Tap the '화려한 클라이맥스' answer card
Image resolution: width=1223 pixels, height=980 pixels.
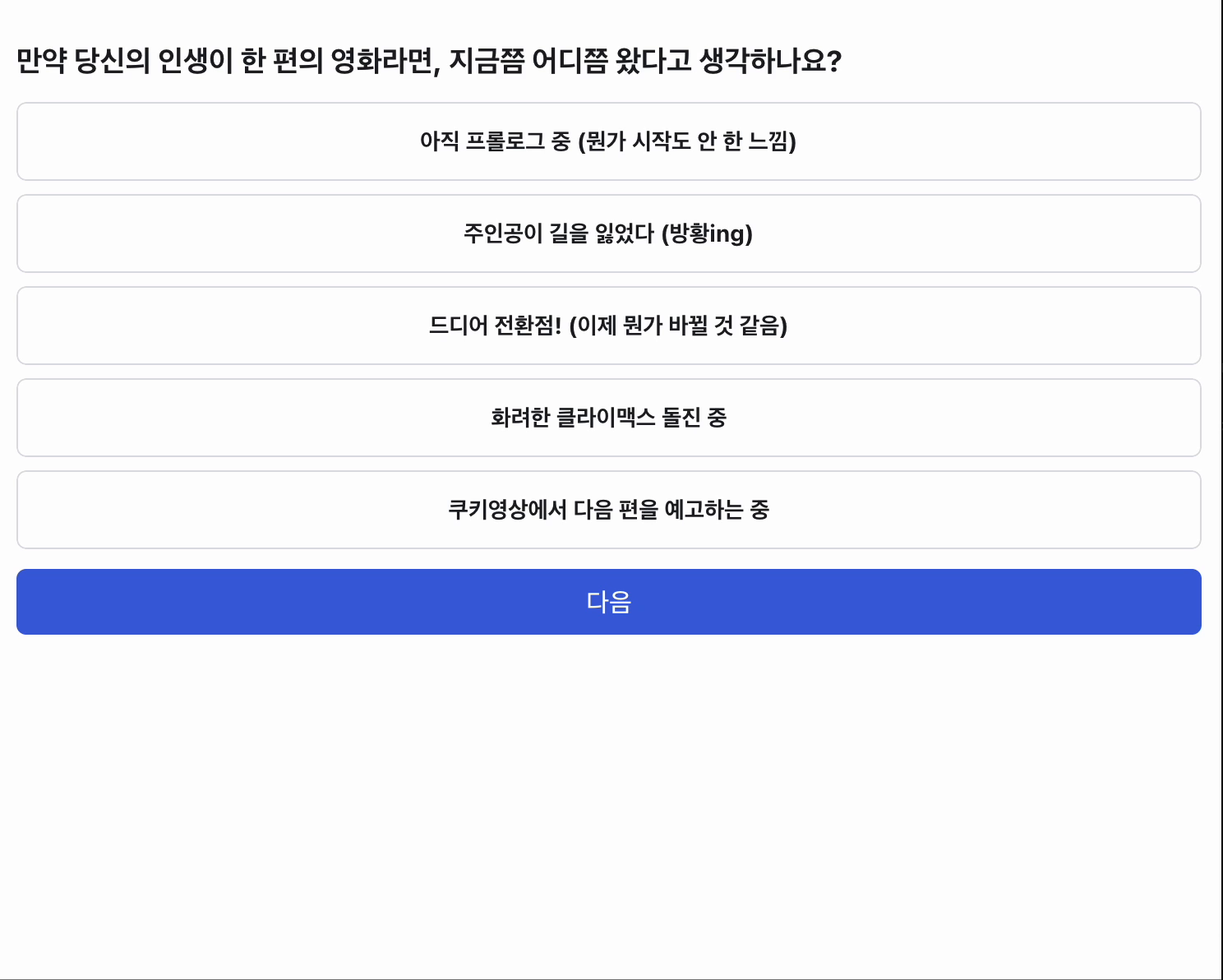point(608,418)
